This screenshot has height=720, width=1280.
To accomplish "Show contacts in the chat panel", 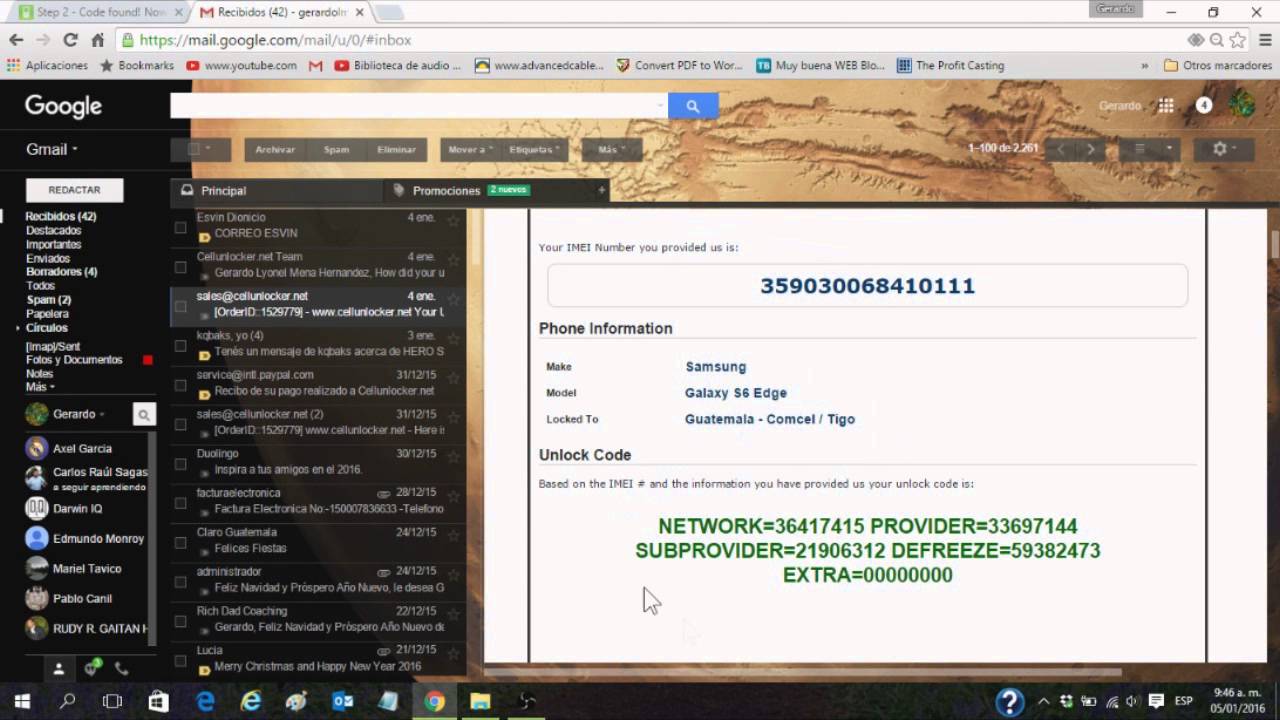I will point(59,668).
